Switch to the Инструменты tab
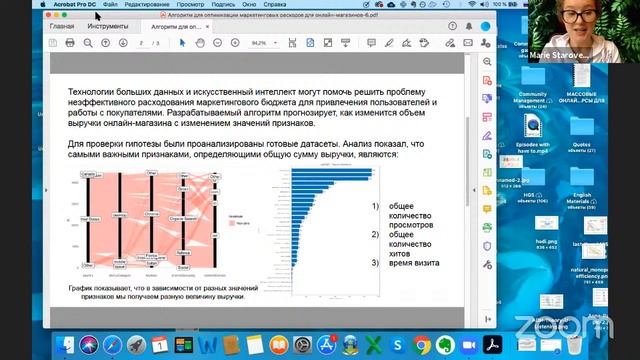Viewport: 640px width, 360px height. (x=108, y=26)
